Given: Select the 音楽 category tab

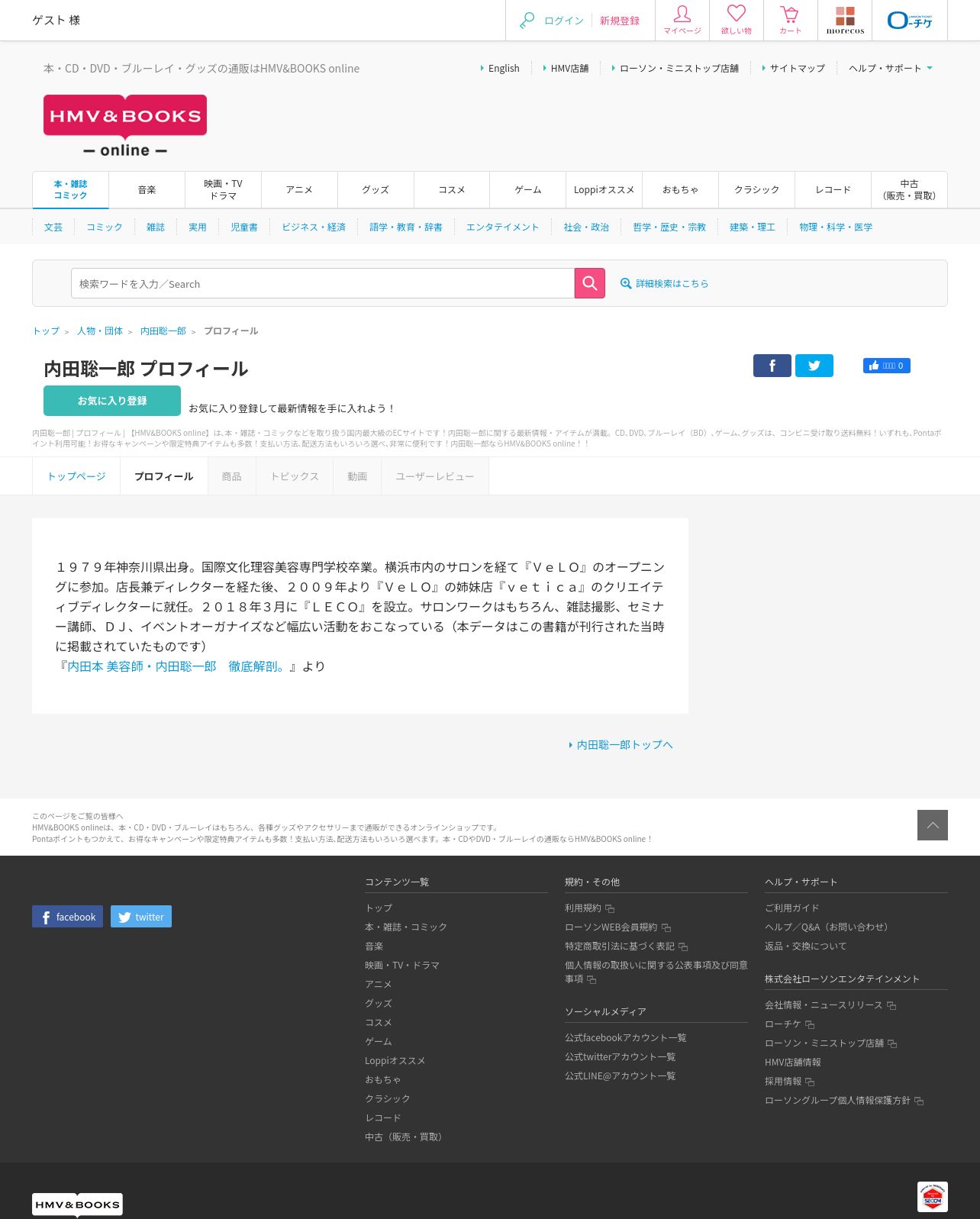Looking at the screenshot, I should pos(147,190).
